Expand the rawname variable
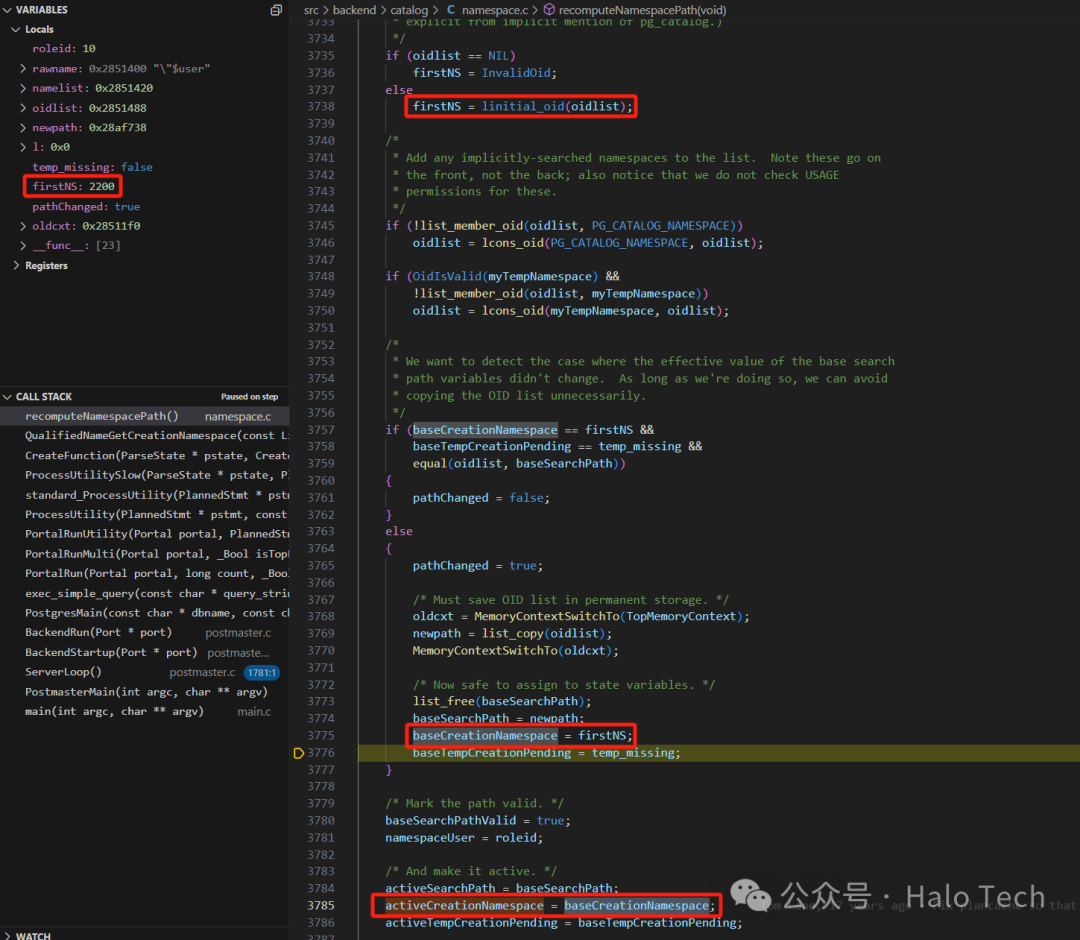The height and width of the screenshot is (940, 1080). (x=23, y=69)
